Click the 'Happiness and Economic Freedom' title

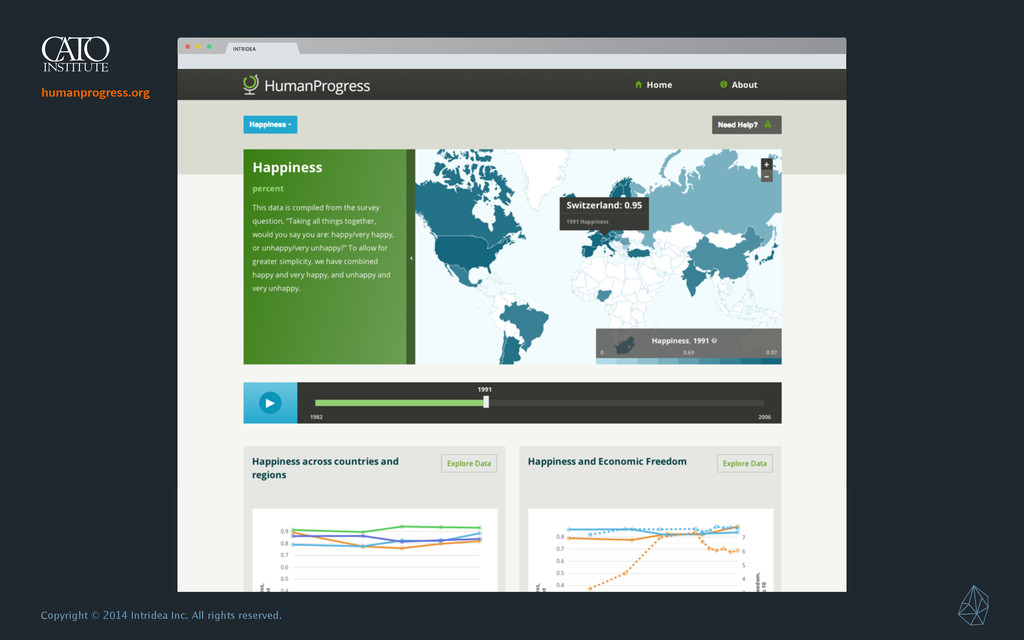click(607, 462)
